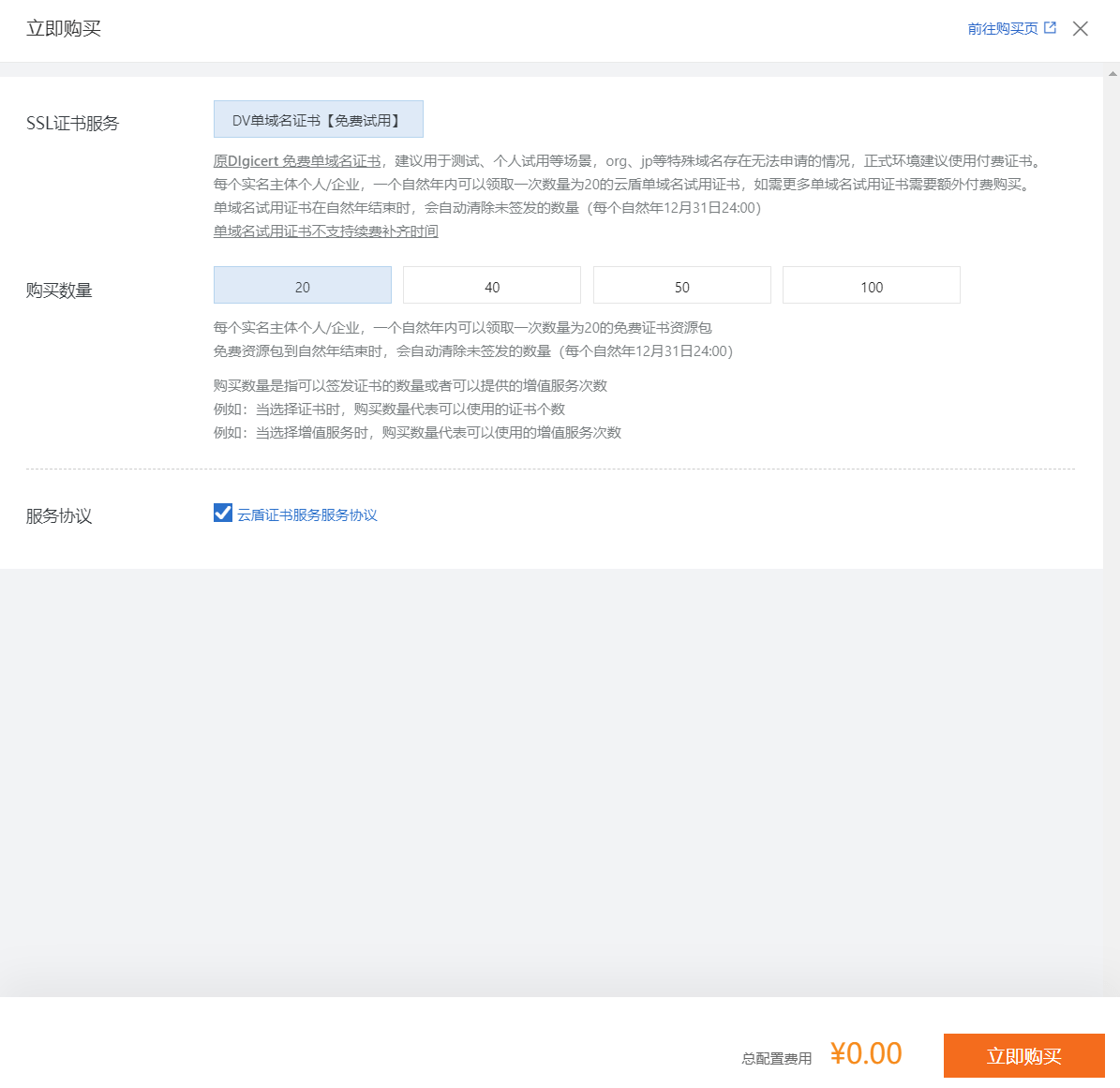Click the 服务协议 field label
Viewport: 1120px width, 1088px height.
(59, 516)
